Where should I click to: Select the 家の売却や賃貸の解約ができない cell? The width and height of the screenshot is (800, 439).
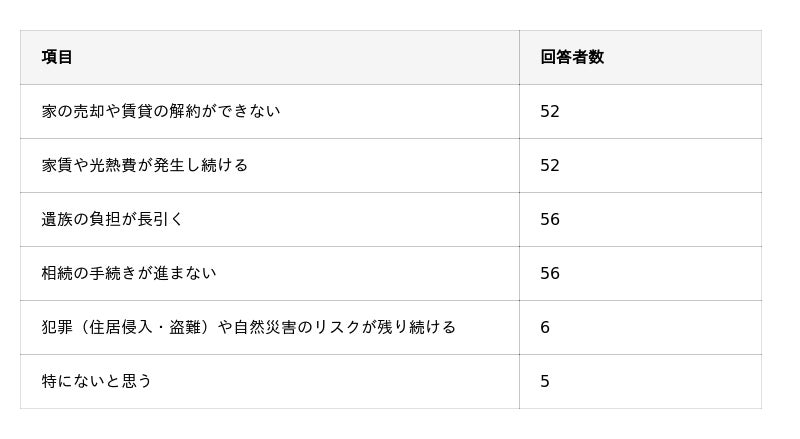[x=161, y=111]
